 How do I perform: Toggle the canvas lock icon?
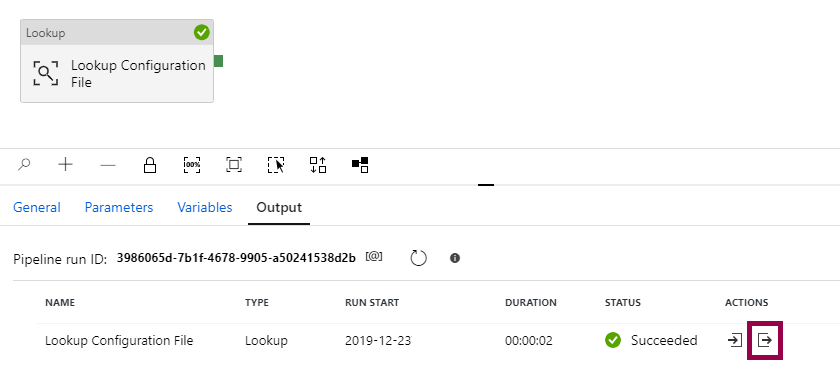coord(149,165)
